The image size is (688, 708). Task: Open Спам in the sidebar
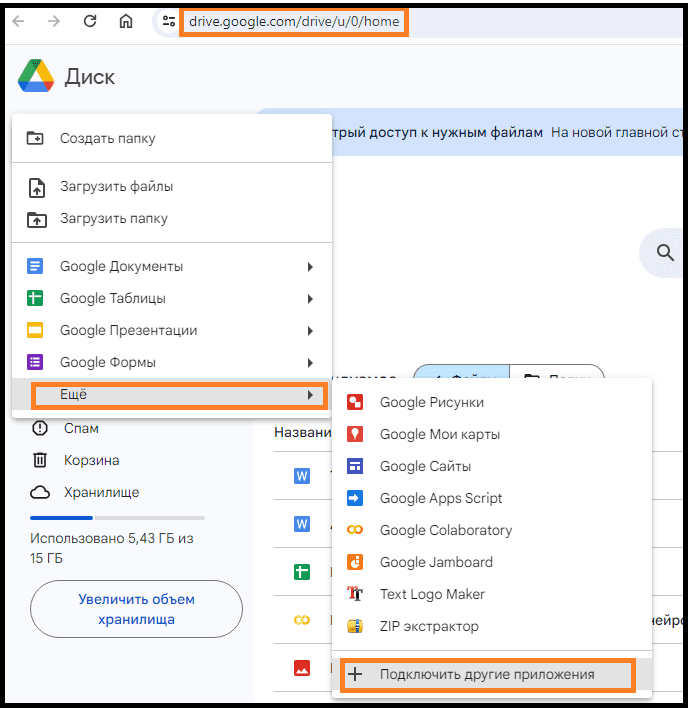click(81, 428)
